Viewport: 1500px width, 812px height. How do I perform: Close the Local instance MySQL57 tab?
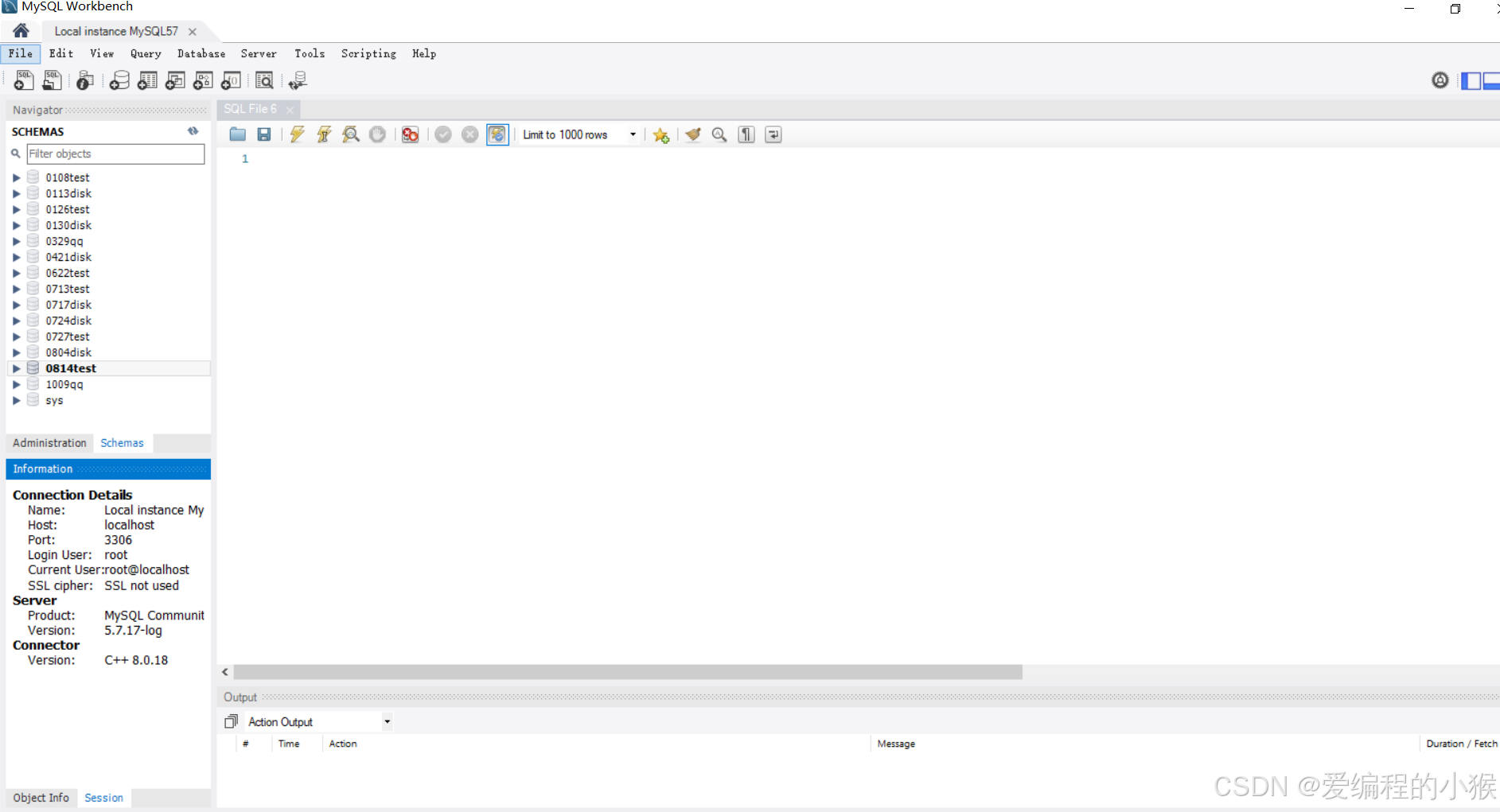(193, 32)
